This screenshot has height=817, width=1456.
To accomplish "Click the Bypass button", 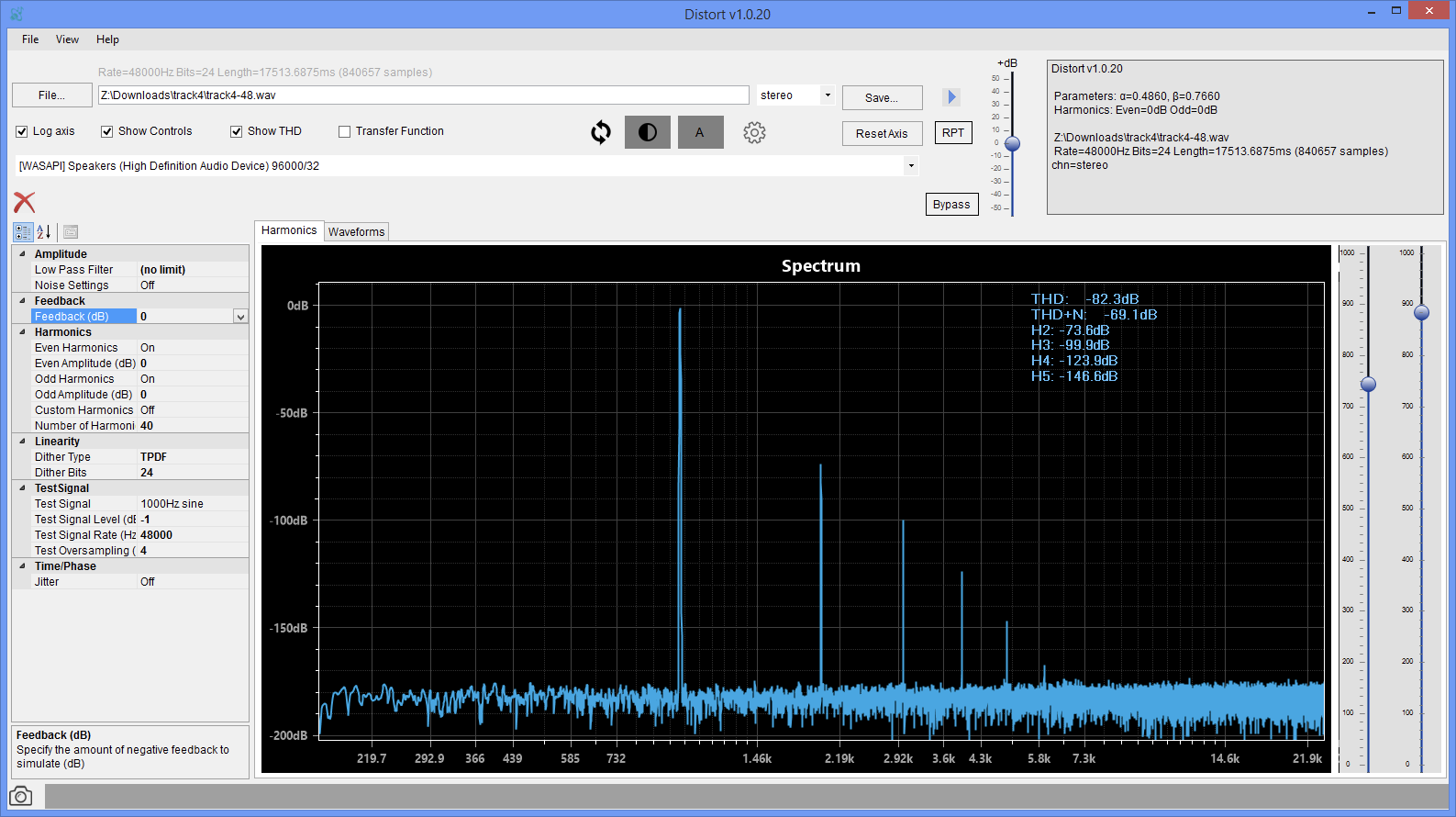I will 951,205.
